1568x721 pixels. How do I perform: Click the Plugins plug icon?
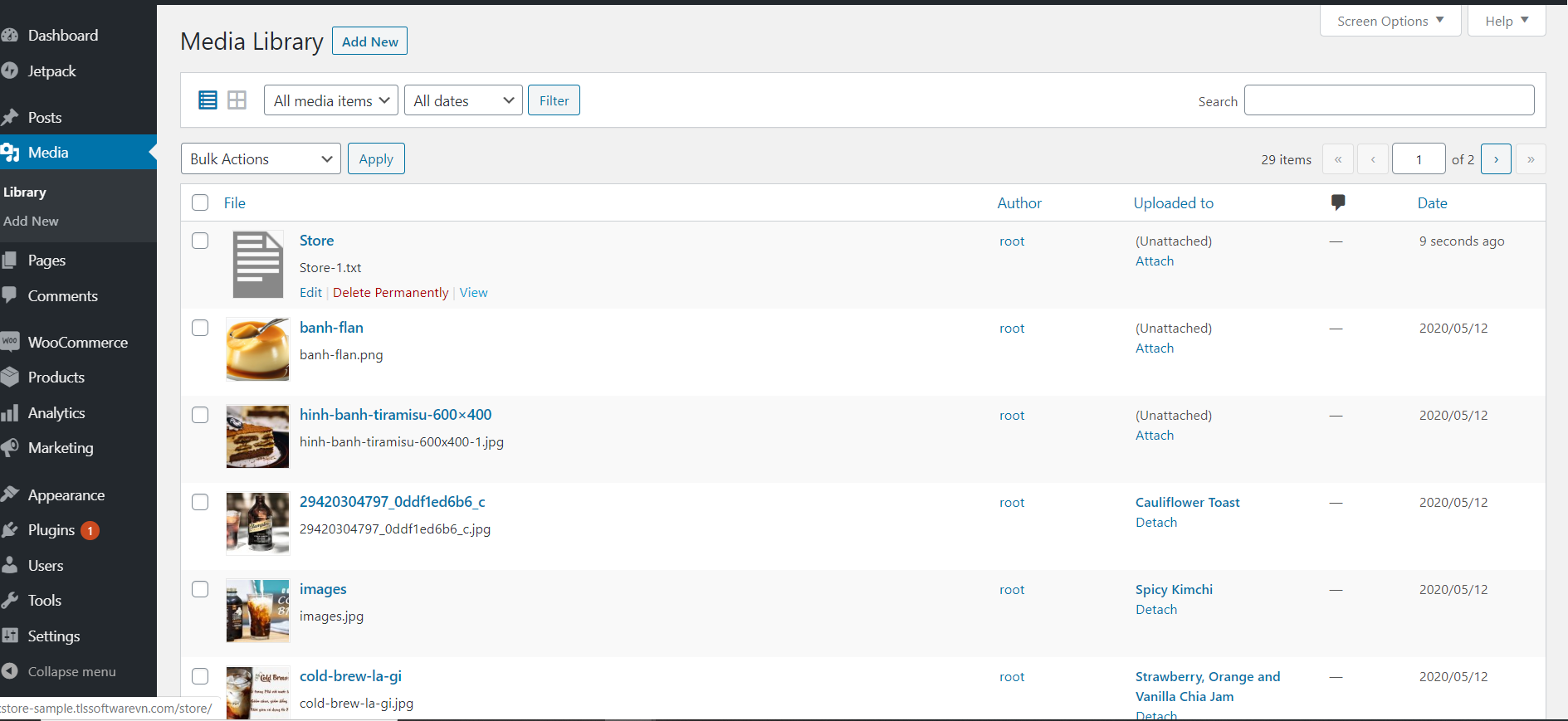click(9, 530)
